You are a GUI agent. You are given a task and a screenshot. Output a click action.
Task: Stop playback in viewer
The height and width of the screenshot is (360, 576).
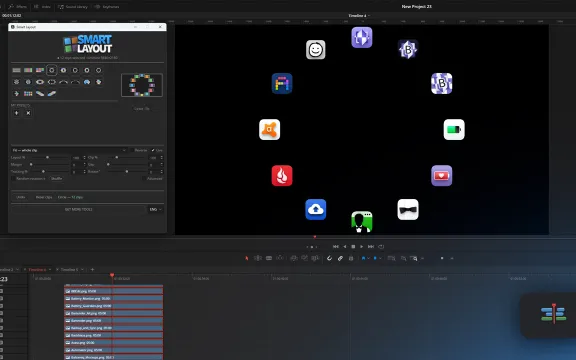coord(353,246)
